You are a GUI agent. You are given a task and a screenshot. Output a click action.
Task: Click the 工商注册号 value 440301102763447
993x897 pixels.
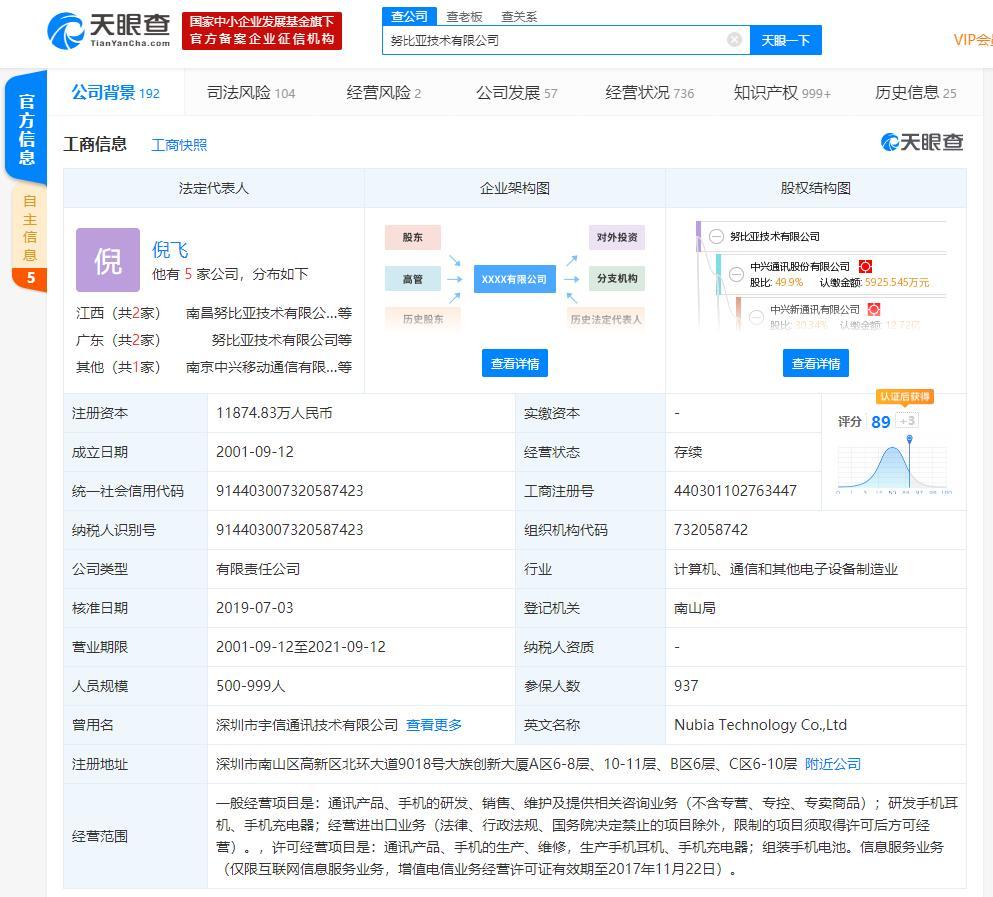[x=735, y=491]
